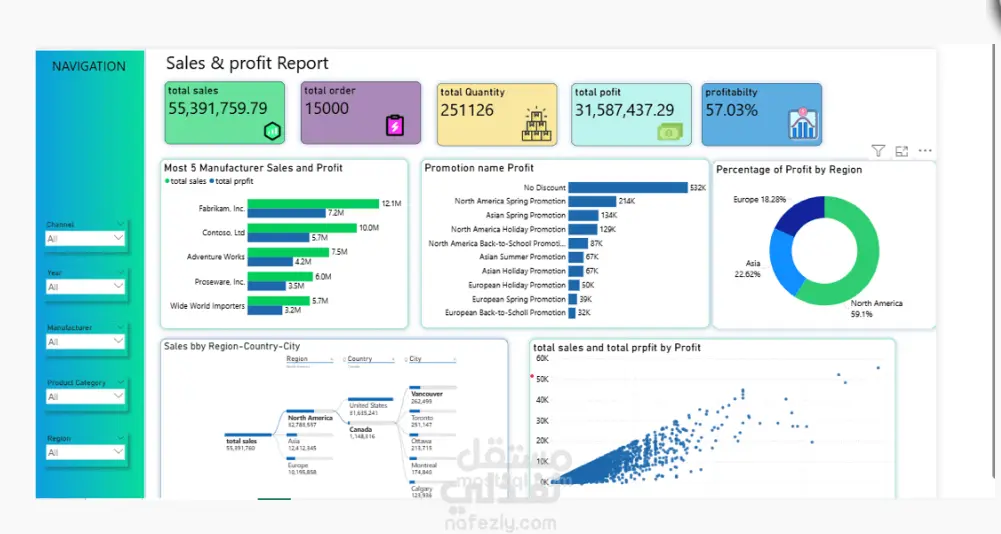This screenshot has width=1001, height=534.
Task: Click the Fabrikam, Inc. total sales bar
Action: [x=313, y=204]
